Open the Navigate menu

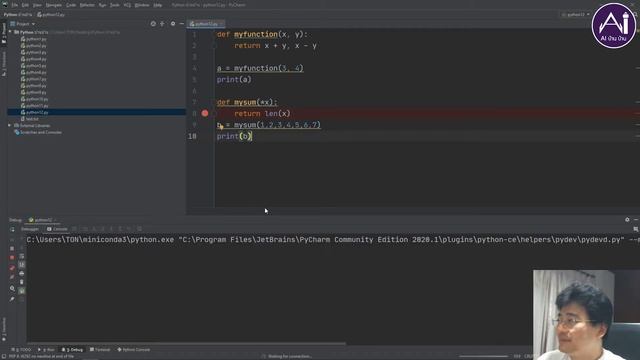click(53, 5)
